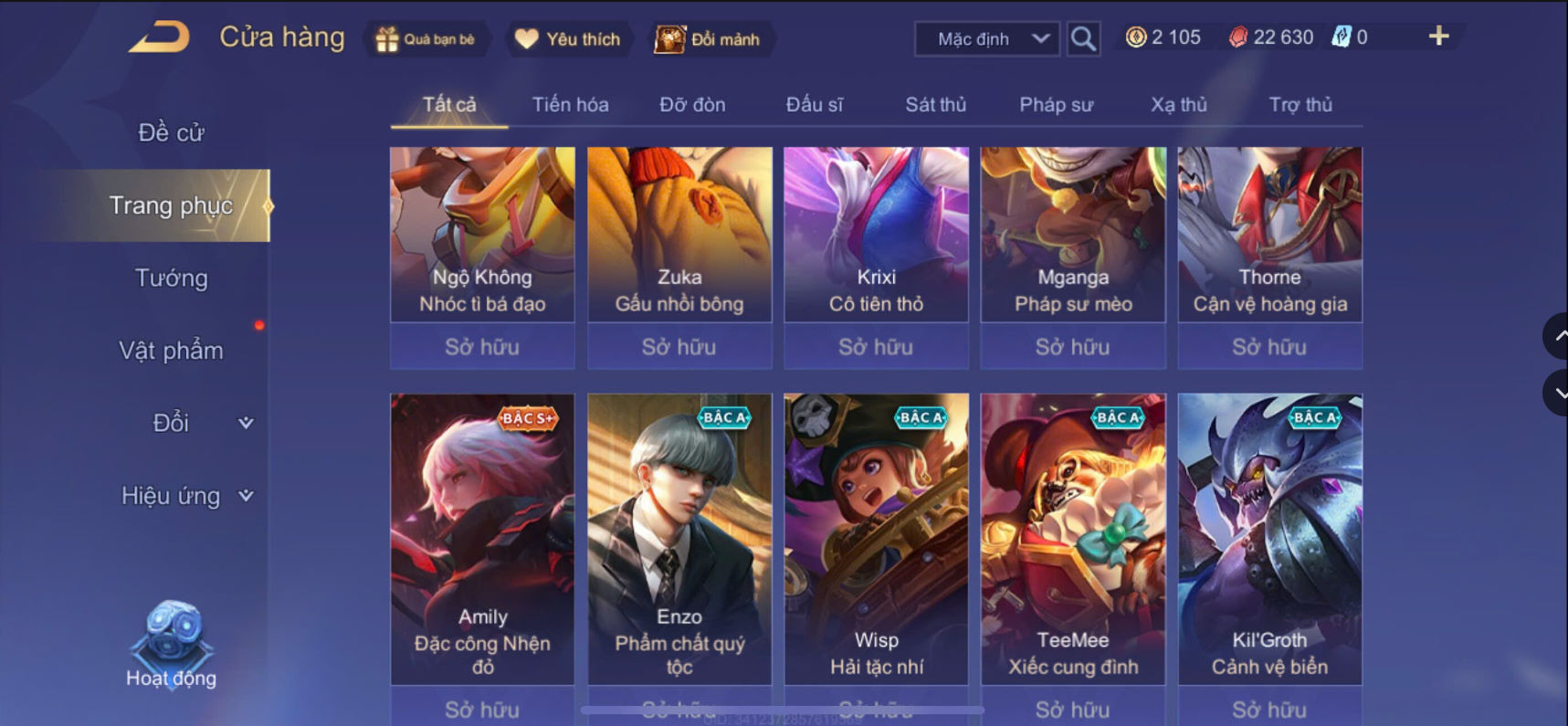
Task: Select Tướng in the sidebar
Action: click(171, 278)
